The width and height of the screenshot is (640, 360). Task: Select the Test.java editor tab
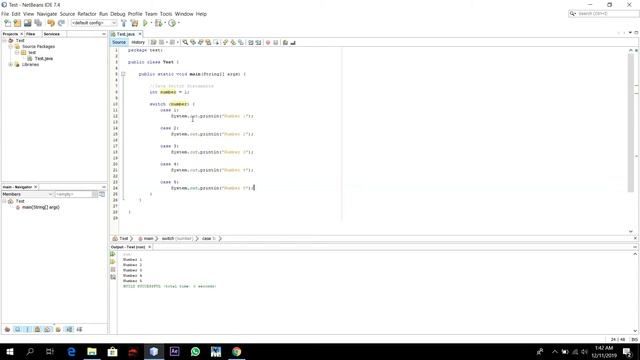point(125,34)
